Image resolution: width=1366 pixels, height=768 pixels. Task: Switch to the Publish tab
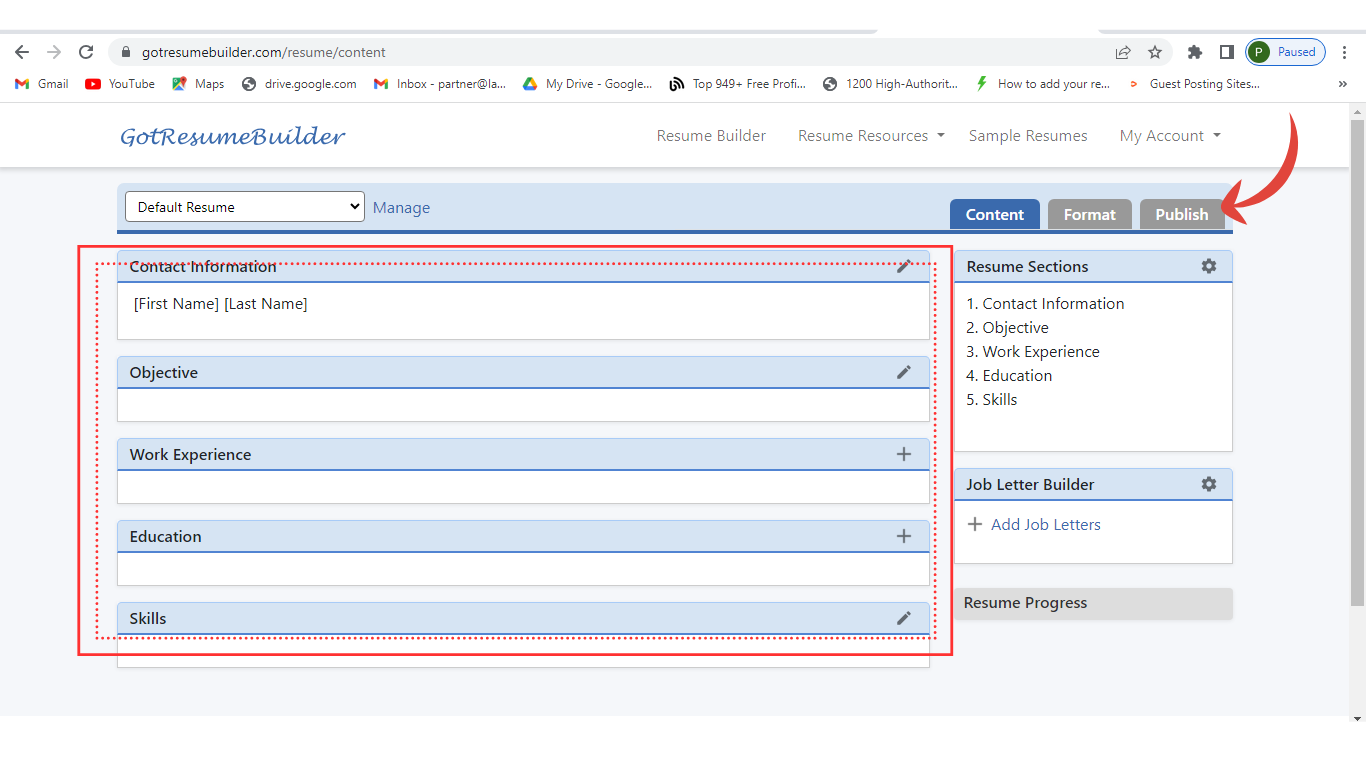click(x=1181, y=214)
